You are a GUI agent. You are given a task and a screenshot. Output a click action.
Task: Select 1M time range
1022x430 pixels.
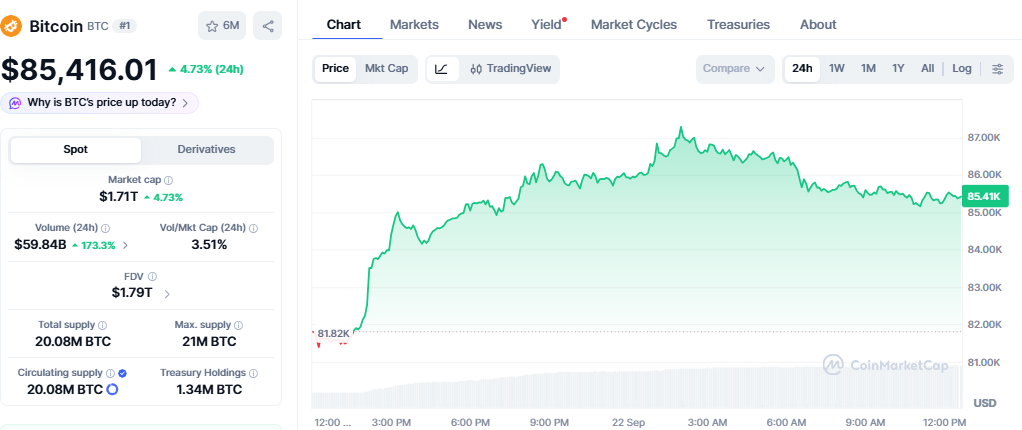coord(868,69)
